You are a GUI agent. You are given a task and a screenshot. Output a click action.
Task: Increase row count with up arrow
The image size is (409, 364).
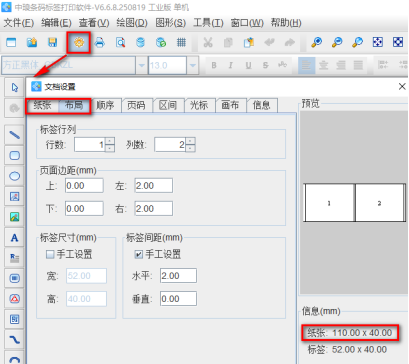click(110, 141)
